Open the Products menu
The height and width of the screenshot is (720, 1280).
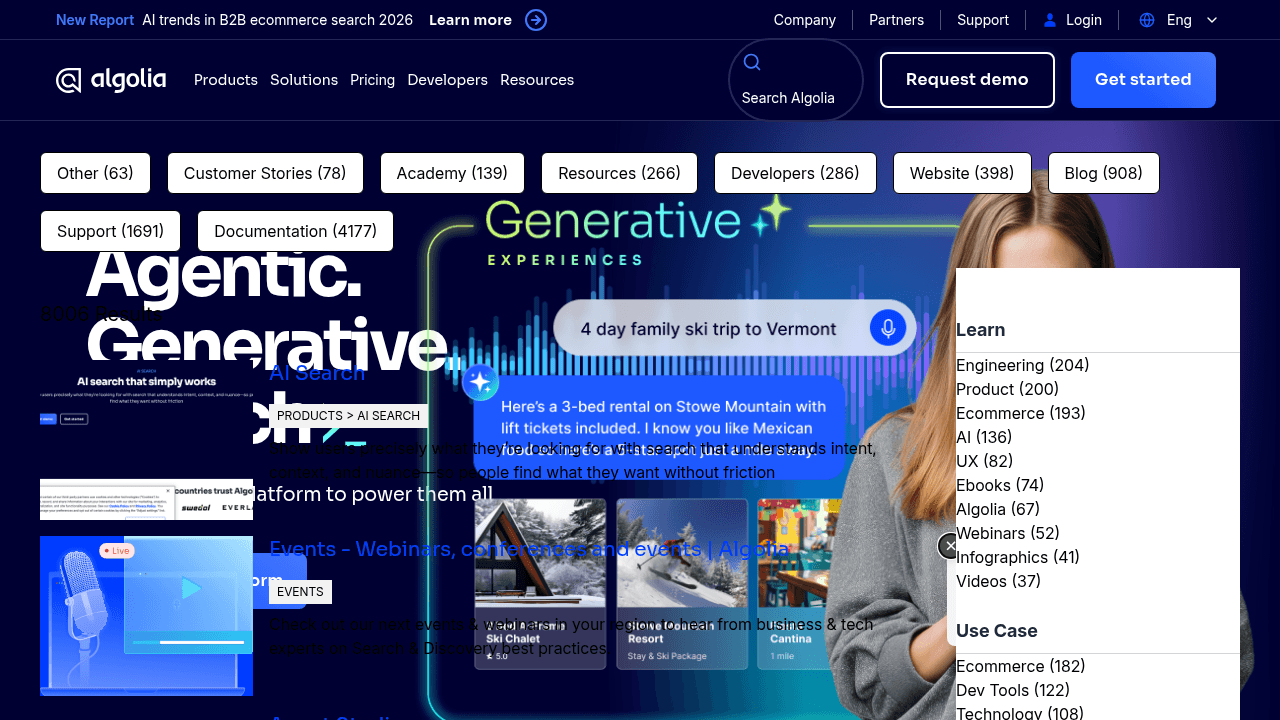[226, 80]
